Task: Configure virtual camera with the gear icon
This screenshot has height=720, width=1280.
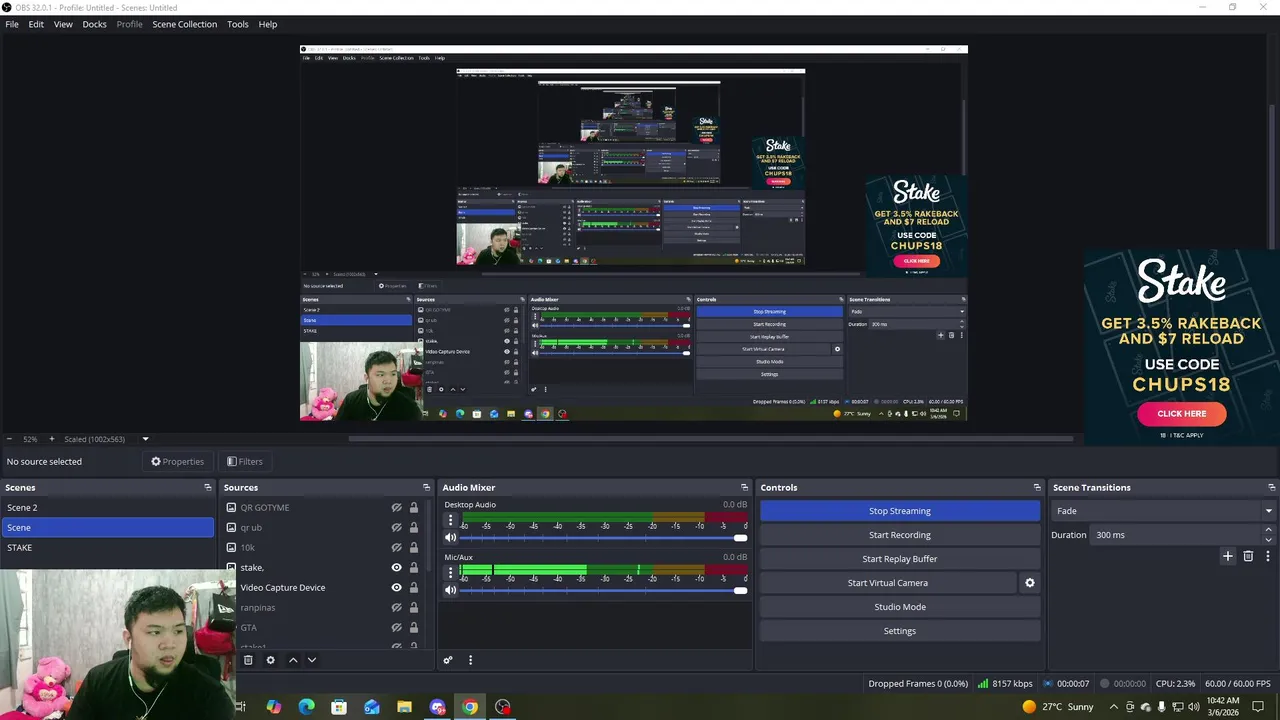Action: point(1029,583)
